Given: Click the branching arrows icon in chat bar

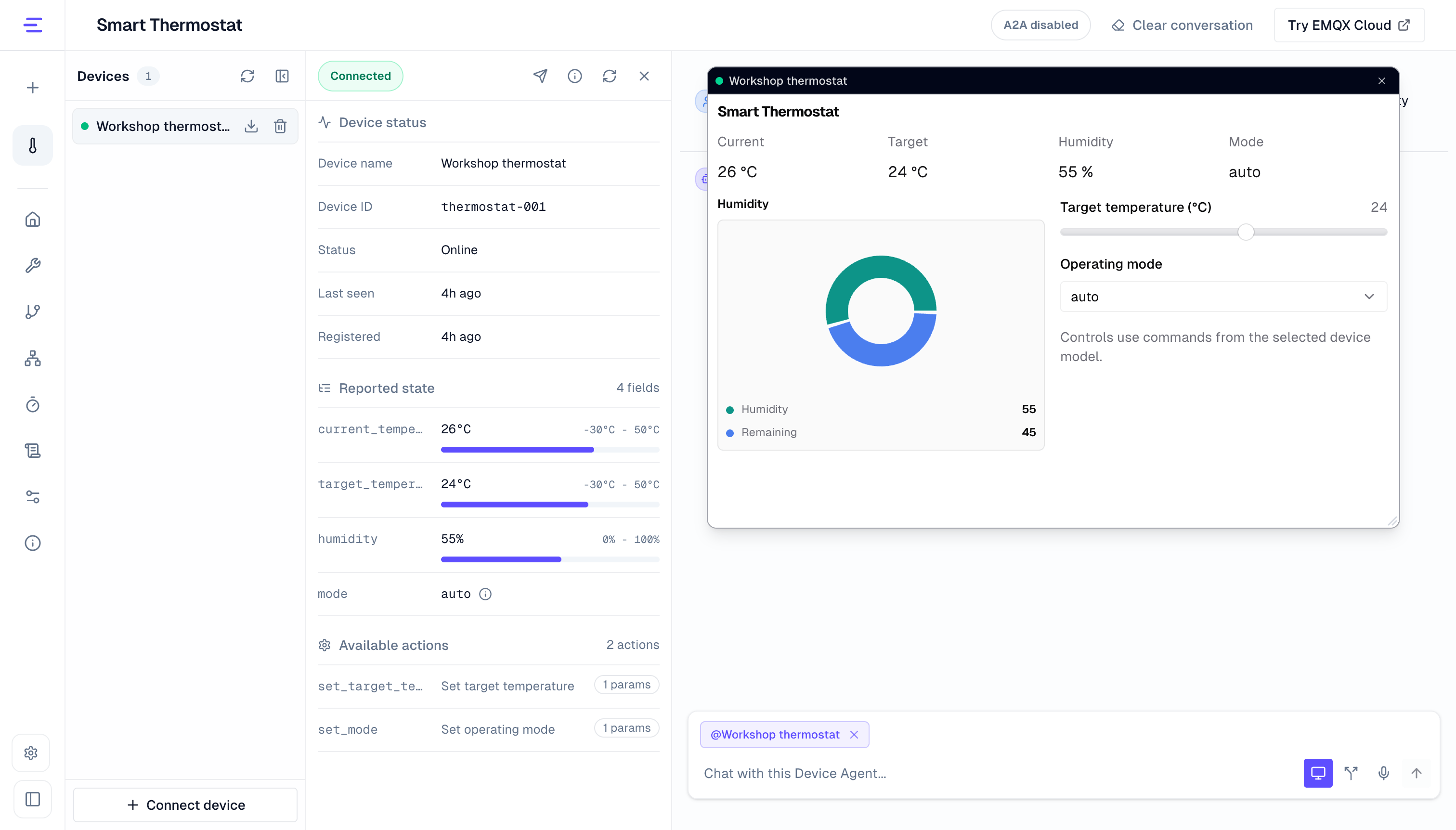Looking at the screenshot, I should coord(1351,773).
